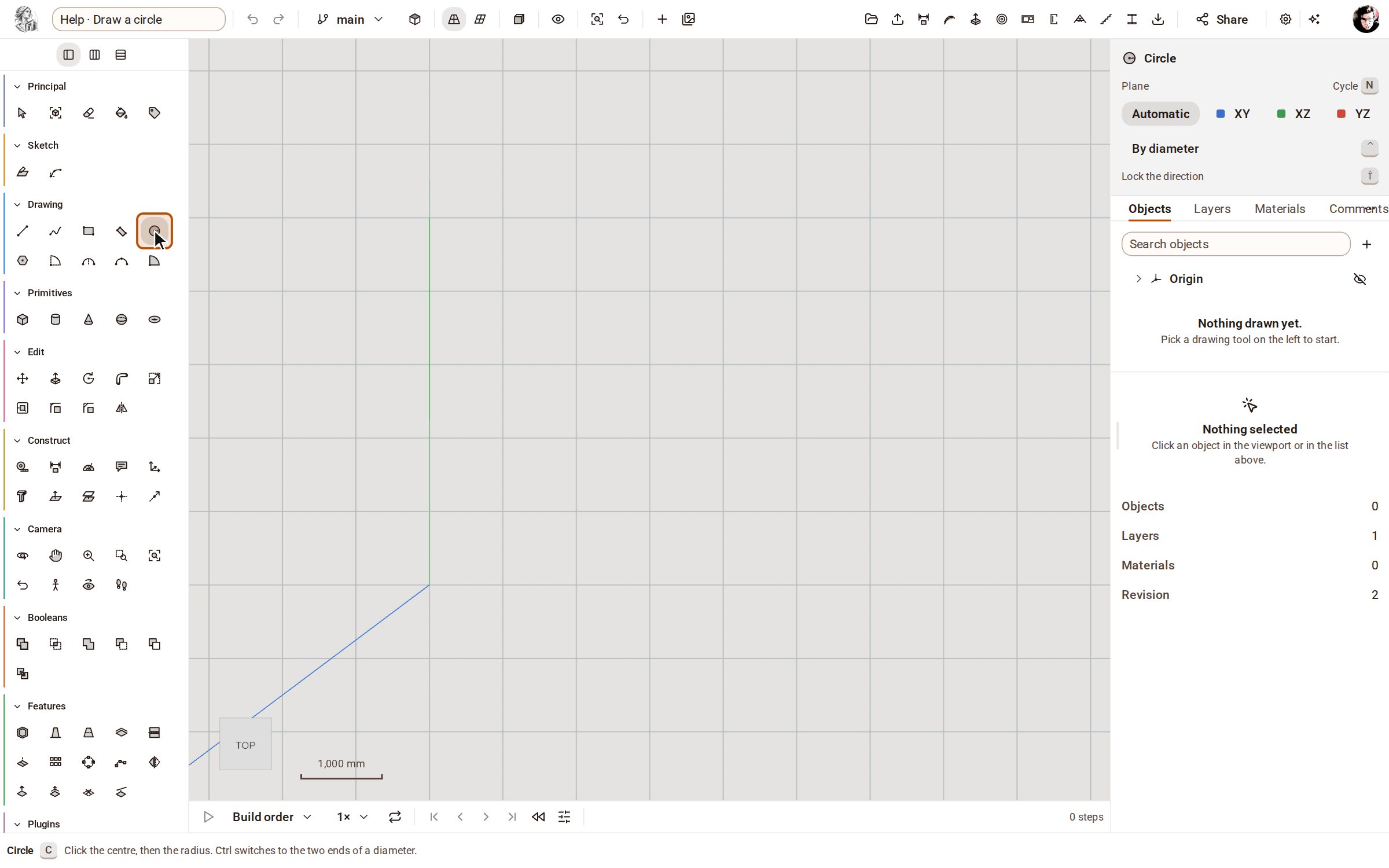Click the plus button beside Search objects
This screenshot has width=1389, height=868.
(1367, 245)
